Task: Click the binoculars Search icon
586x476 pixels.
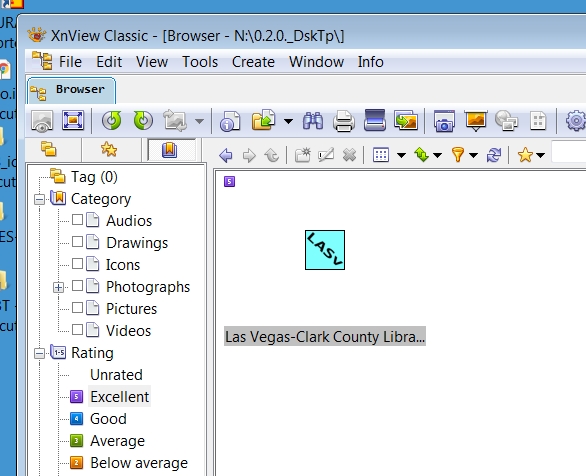Action: click(x=313, y=121)
